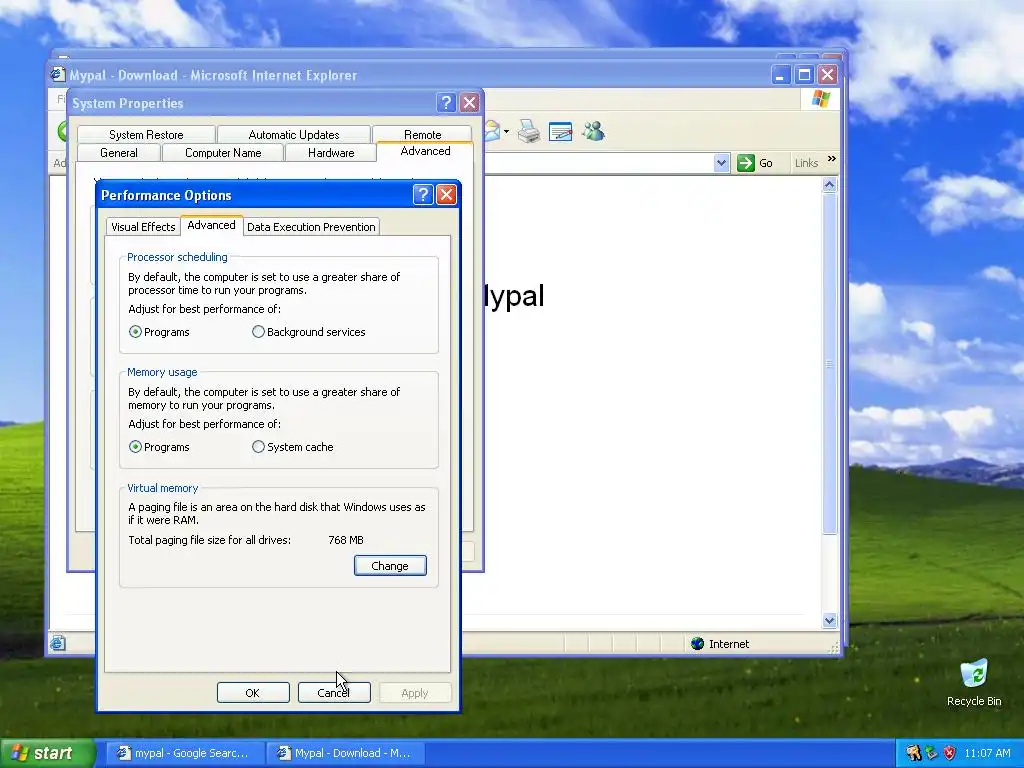Screen dimensions: 1024x768
Task: Maximize the Internet Explorer window
Action: [x=804, y=74]
